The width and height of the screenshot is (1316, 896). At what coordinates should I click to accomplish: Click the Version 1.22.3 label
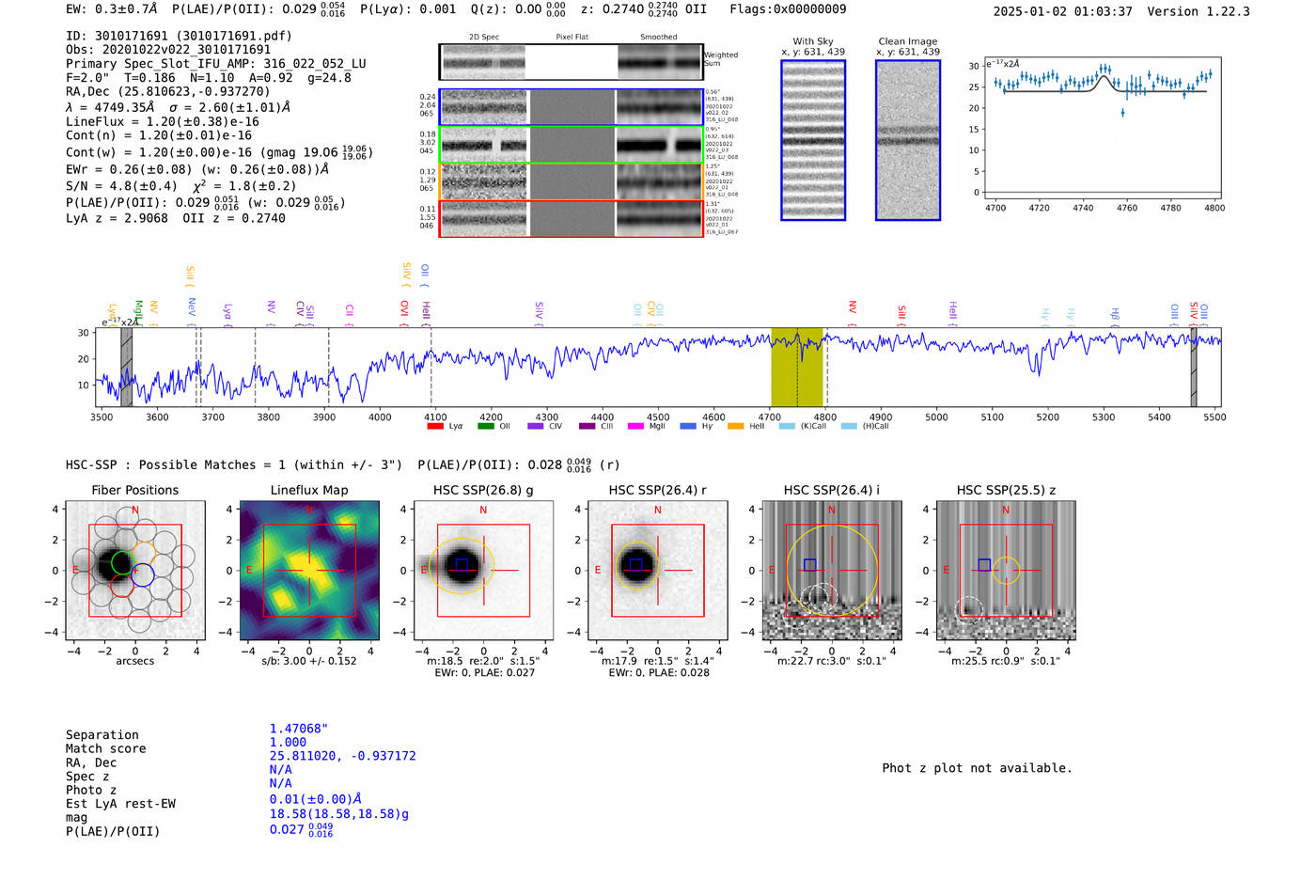click(1199, 11)
